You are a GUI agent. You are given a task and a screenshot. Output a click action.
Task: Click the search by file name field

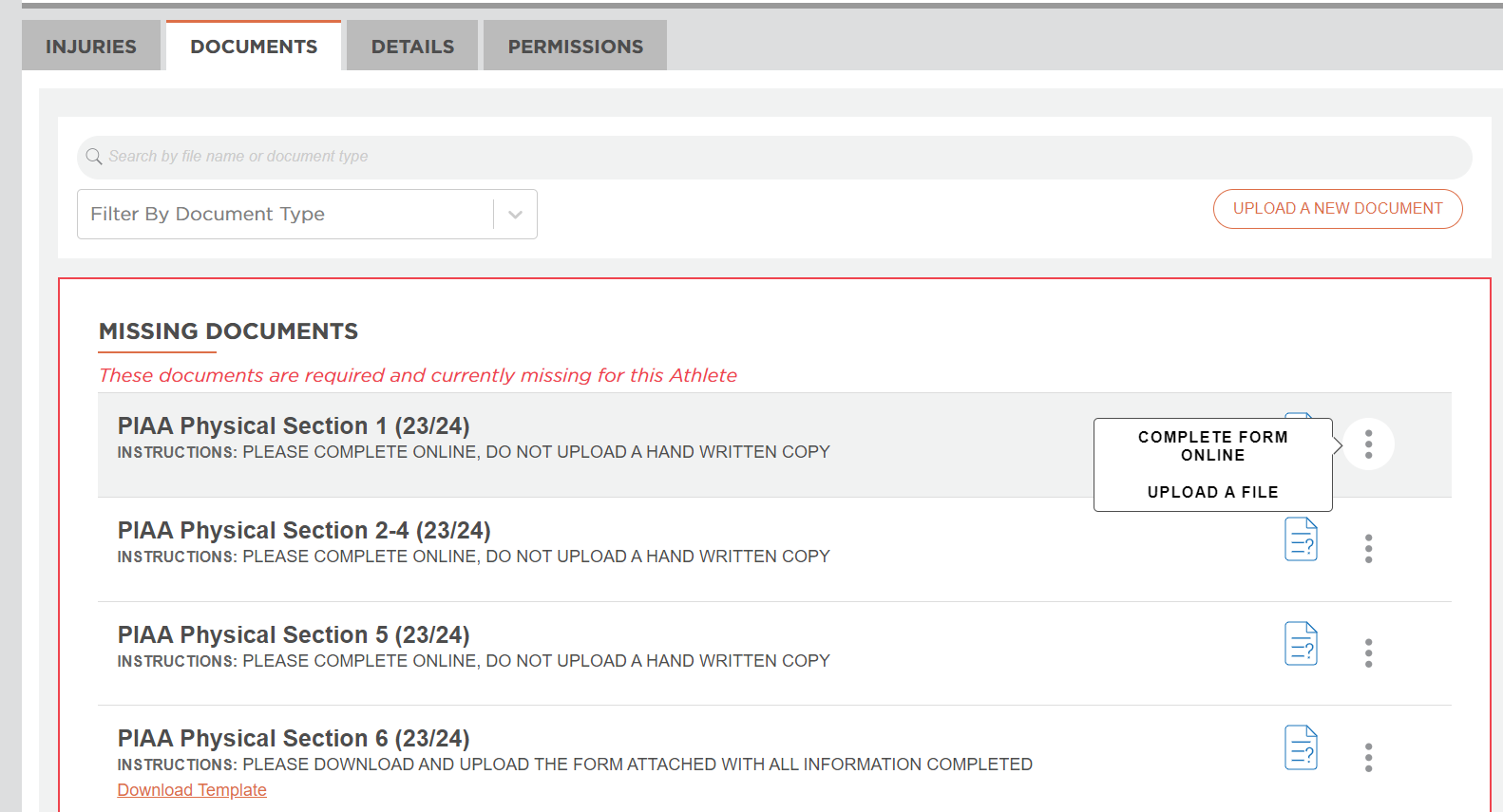[774, 157]
